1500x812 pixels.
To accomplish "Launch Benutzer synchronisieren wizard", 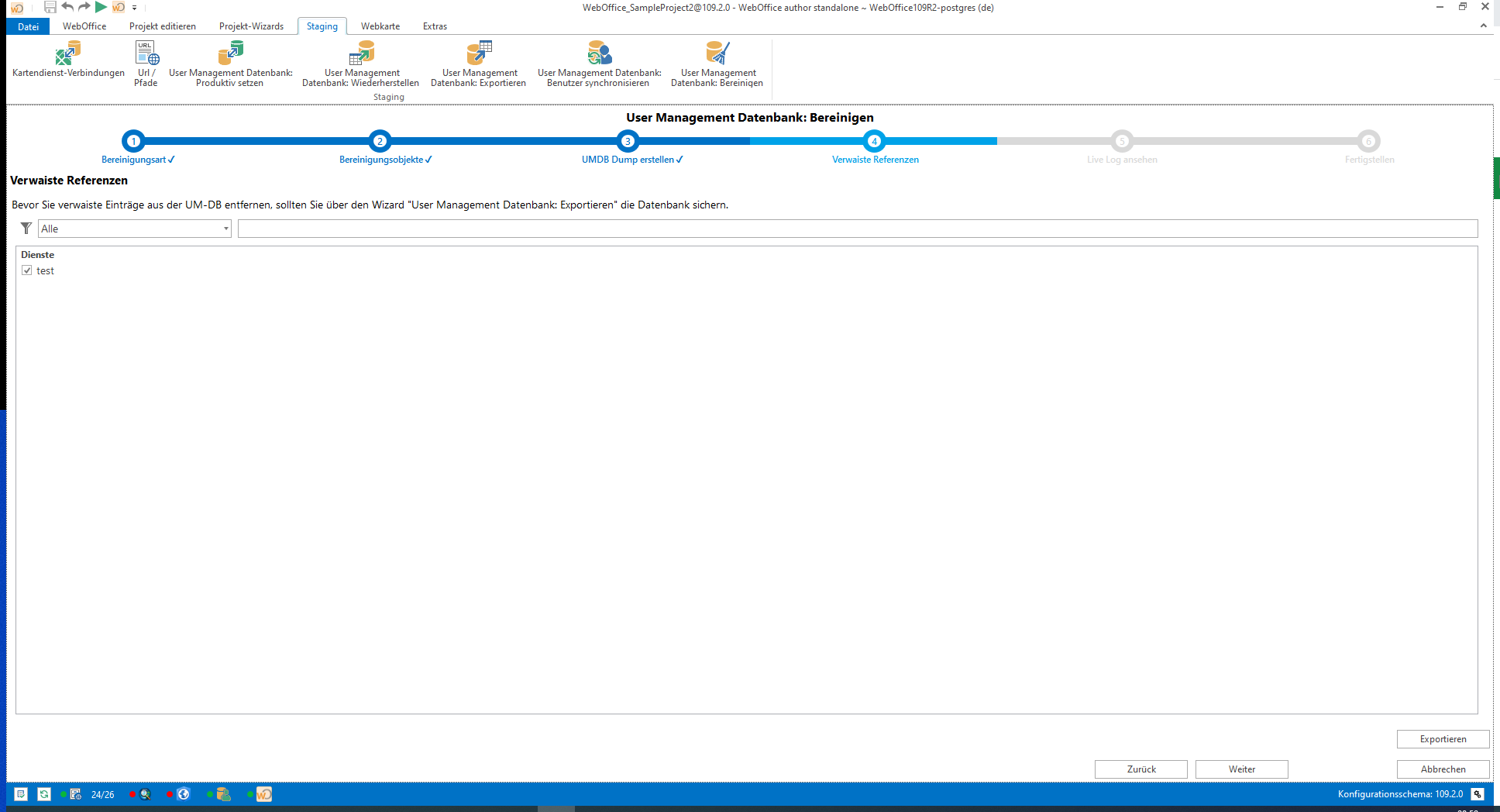I will coord(599,64).
